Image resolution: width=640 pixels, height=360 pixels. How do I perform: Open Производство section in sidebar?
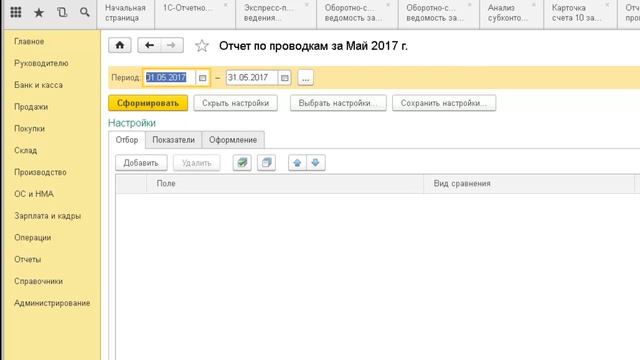pos(40,172)
